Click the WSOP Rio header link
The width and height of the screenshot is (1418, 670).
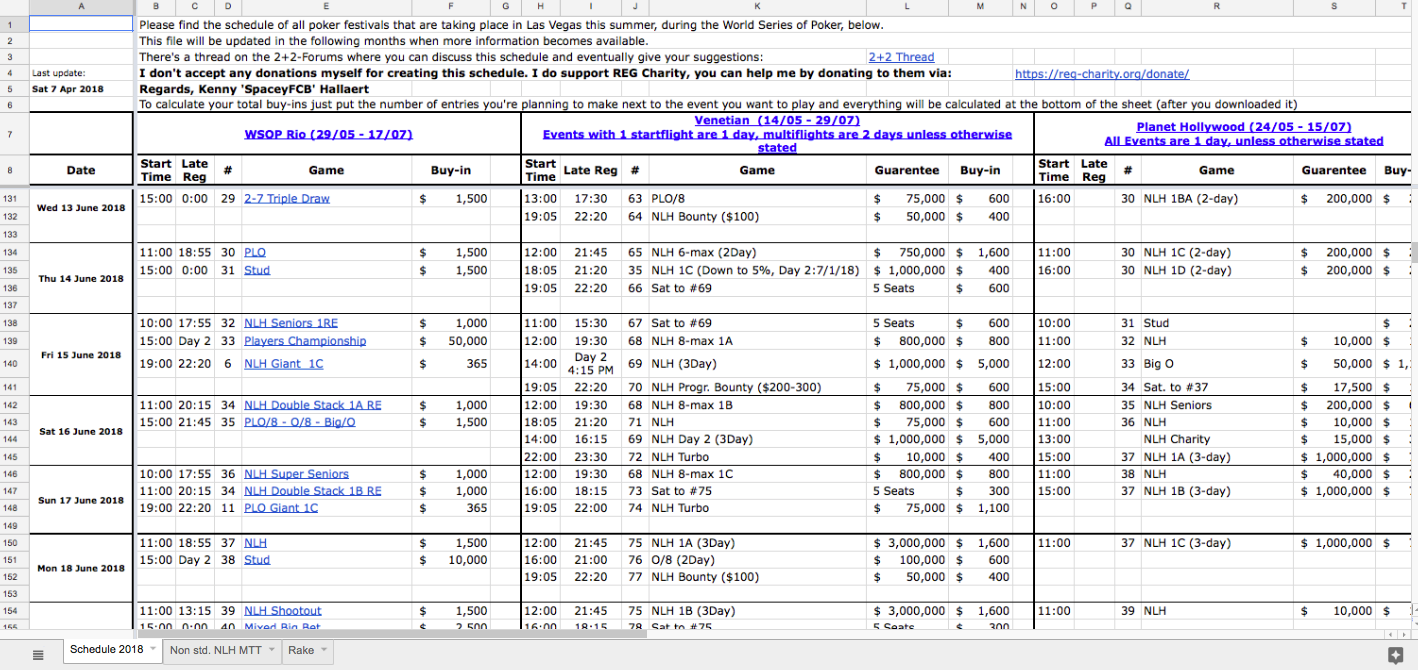(328, 134)
